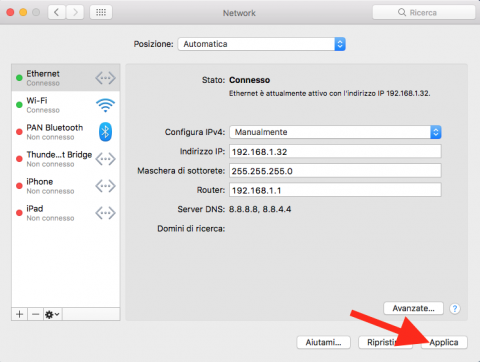The width and height of the screenshot is (480, 362).
Task: Open the gear actions menu
Action: pyautogui.click(x=52, y=314)
